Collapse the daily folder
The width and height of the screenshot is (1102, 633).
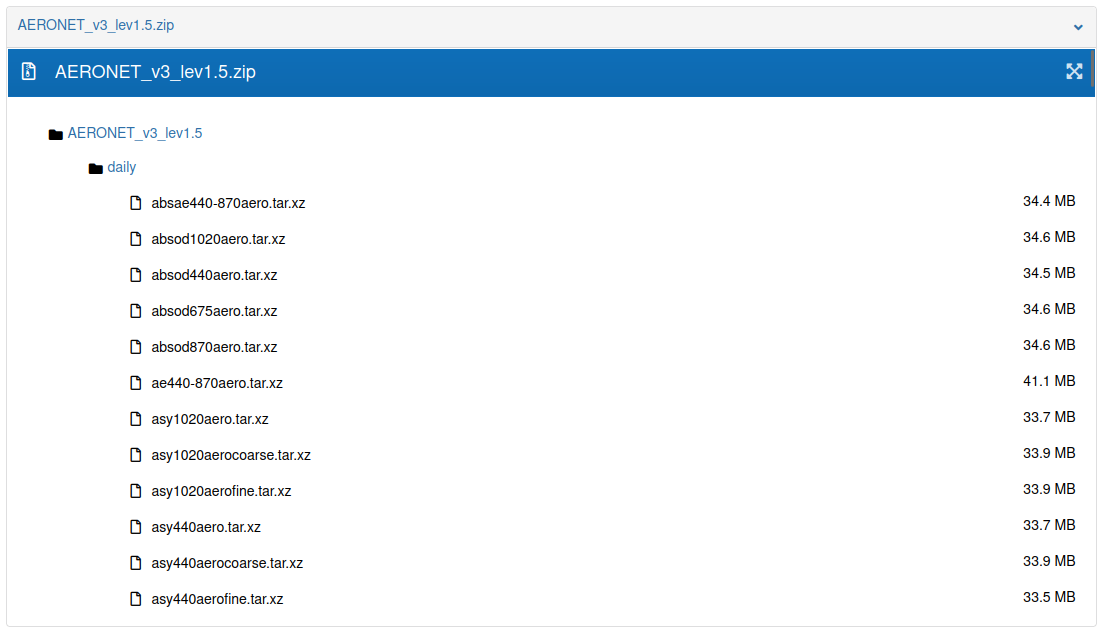coord(122,167)
